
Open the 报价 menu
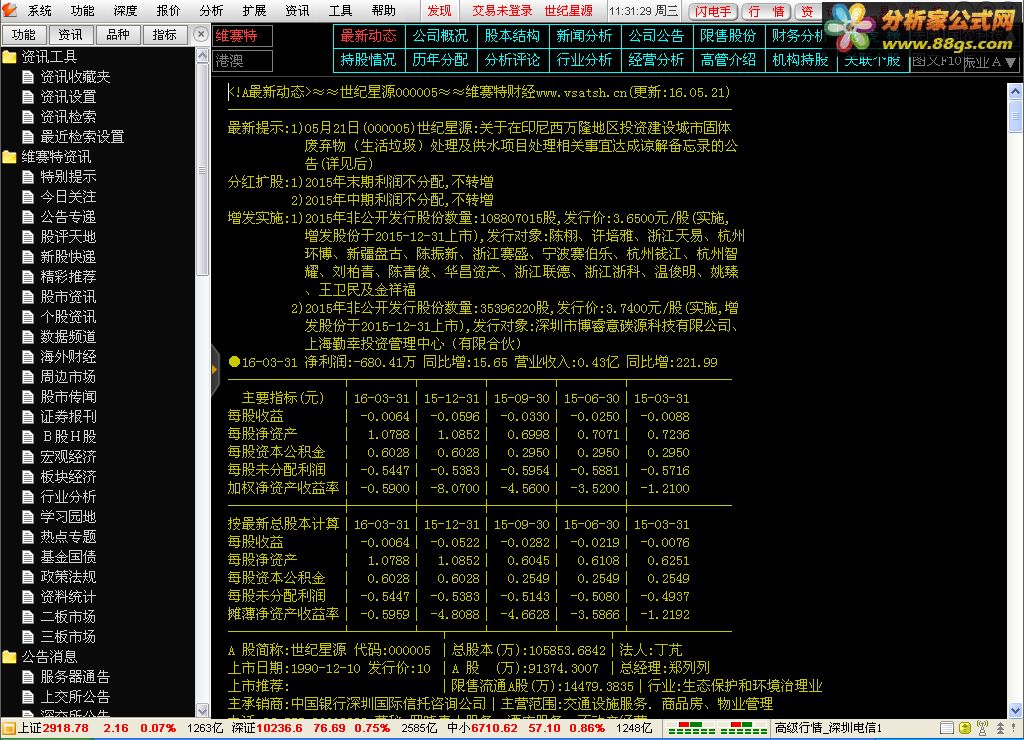point(168,10)
